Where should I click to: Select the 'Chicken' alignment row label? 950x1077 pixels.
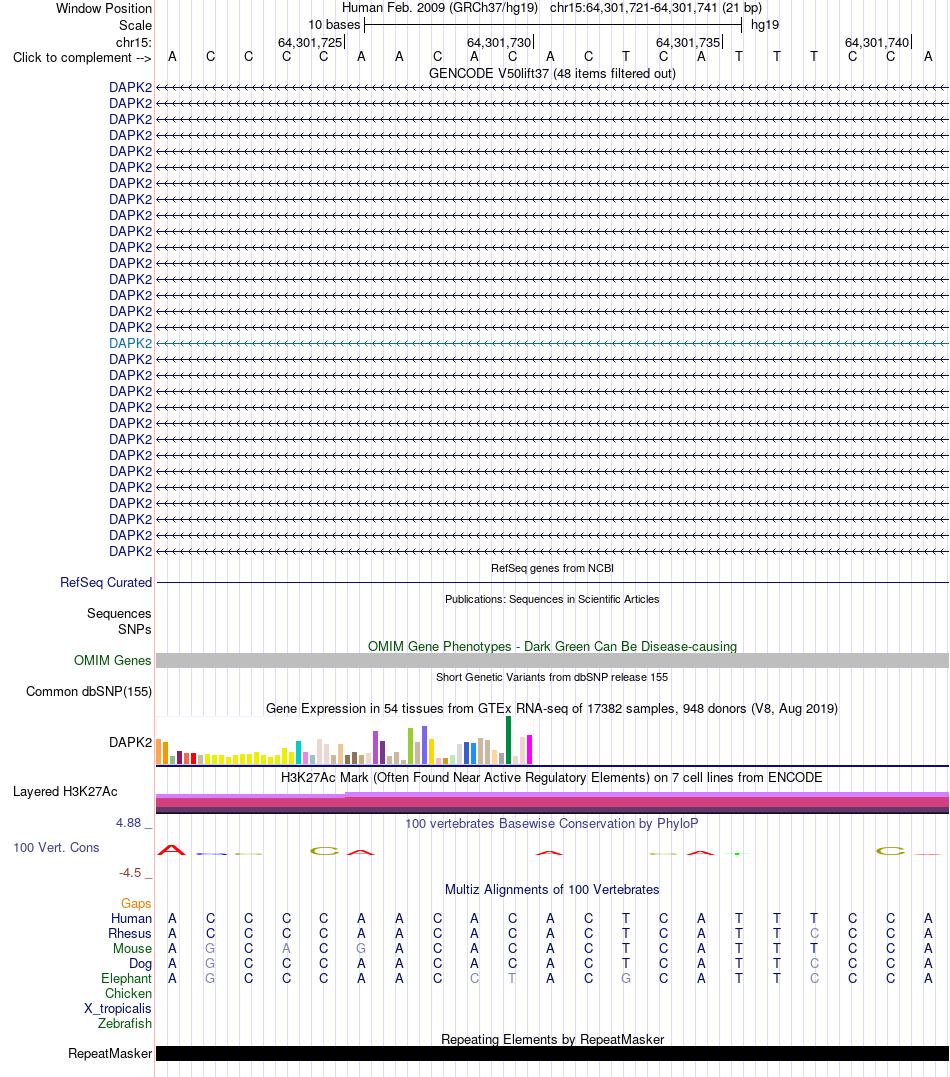(x=128, y=994)
